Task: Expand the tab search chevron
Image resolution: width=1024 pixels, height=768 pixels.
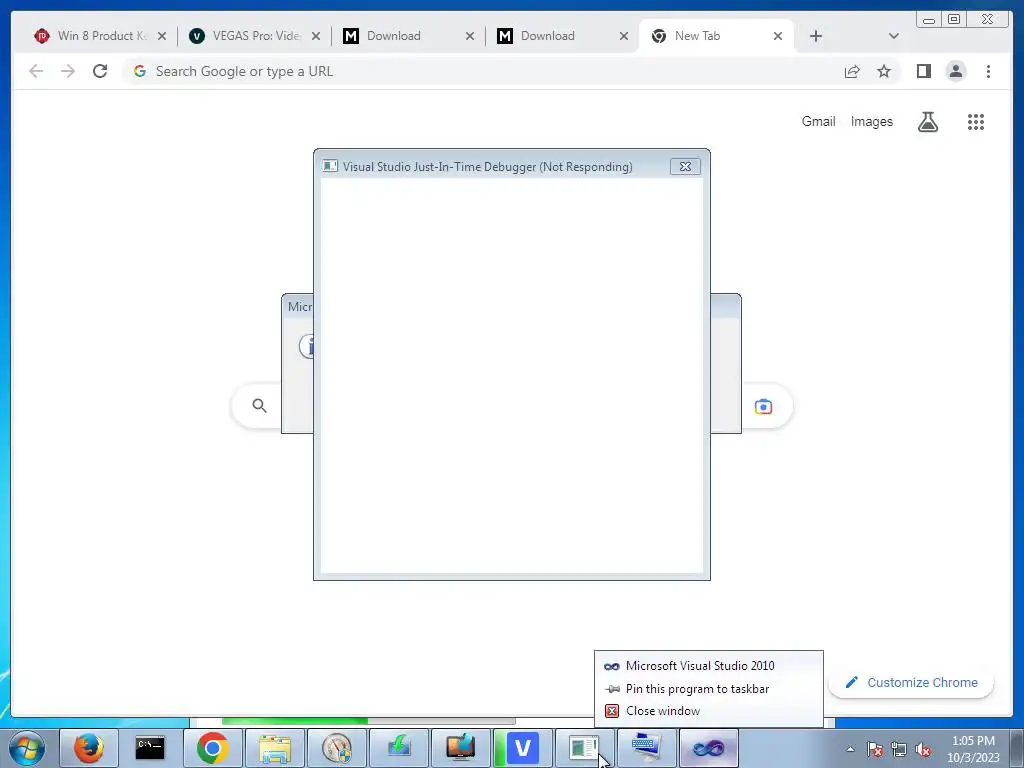Action: coord(894,36)
